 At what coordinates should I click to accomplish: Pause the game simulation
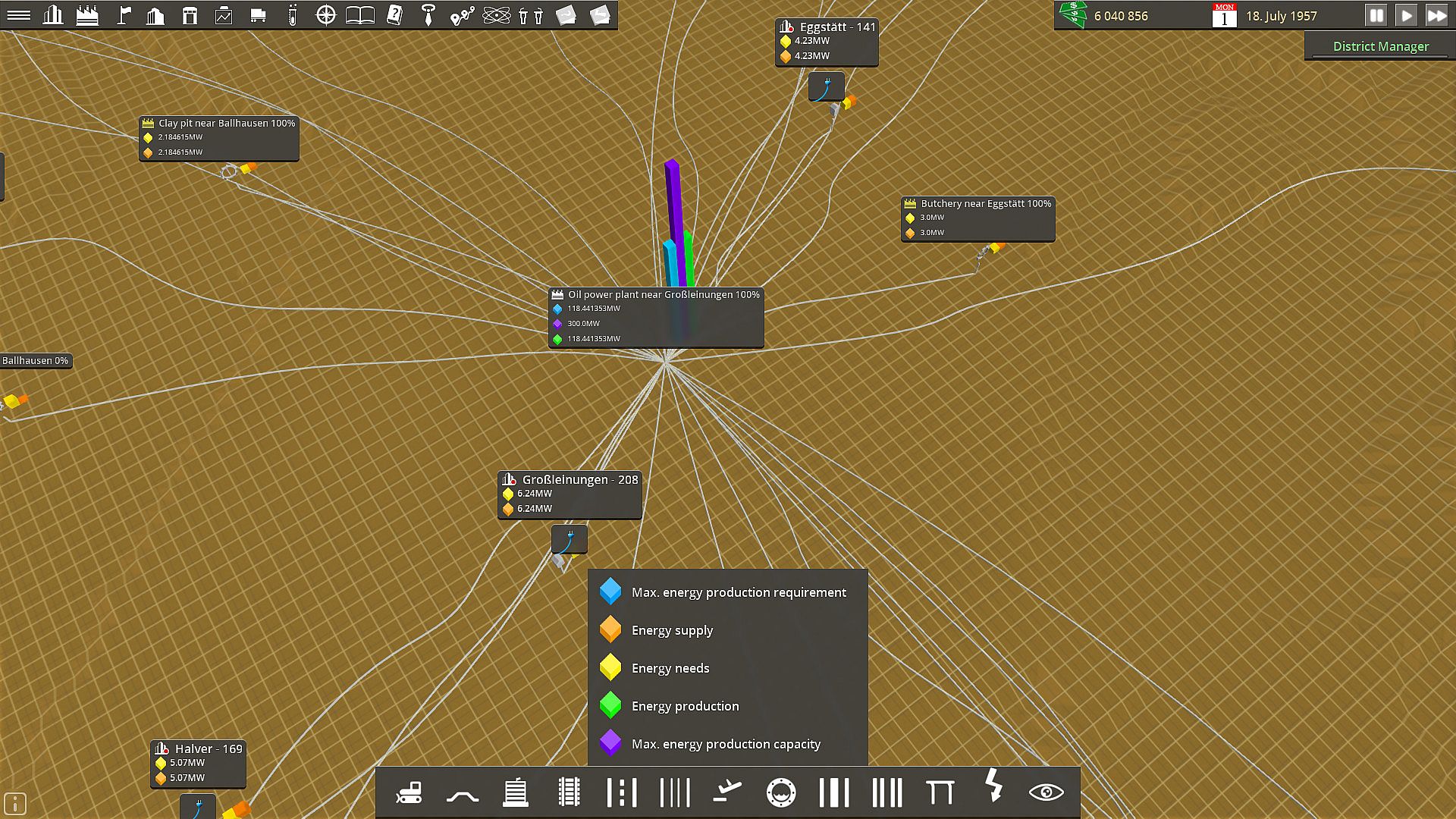click(1376, 15)
